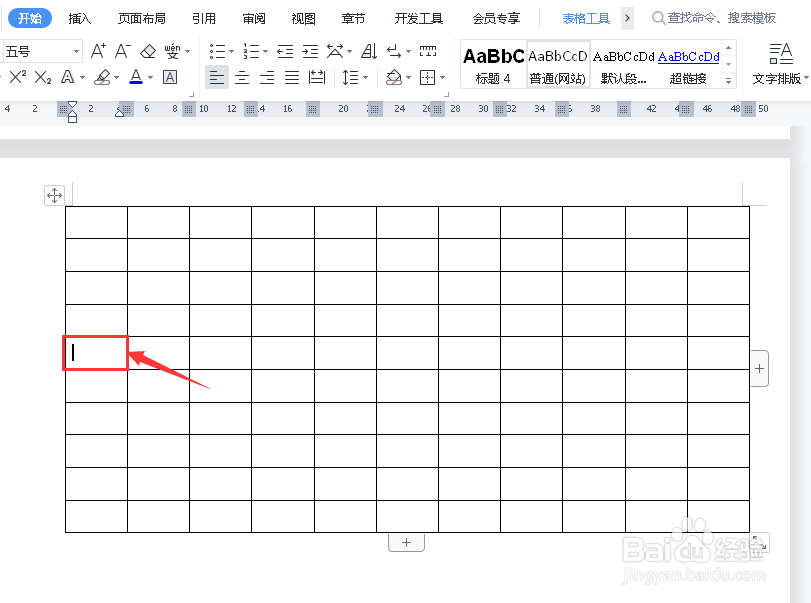Open the 章节 tab
This screenshot has width=811, height=603.
pyautogui.click(x=353, y=19)
